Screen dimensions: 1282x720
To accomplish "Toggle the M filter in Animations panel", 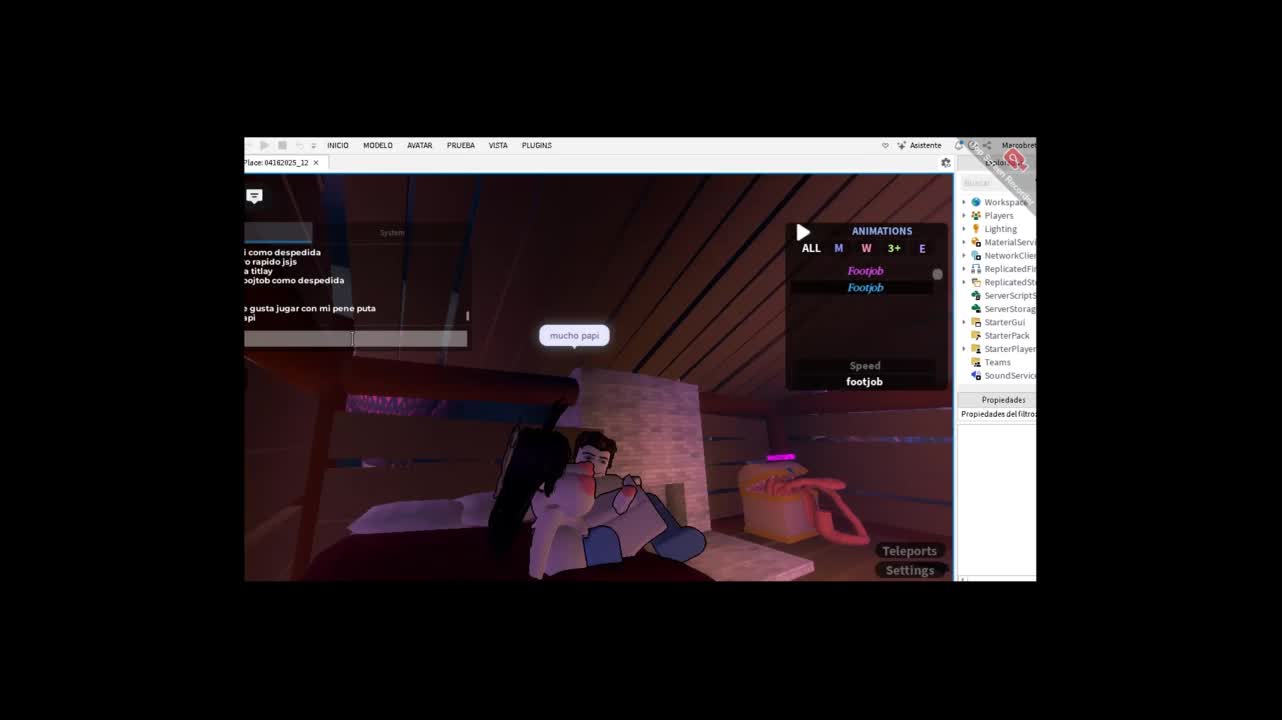I will tap(839, 248).
